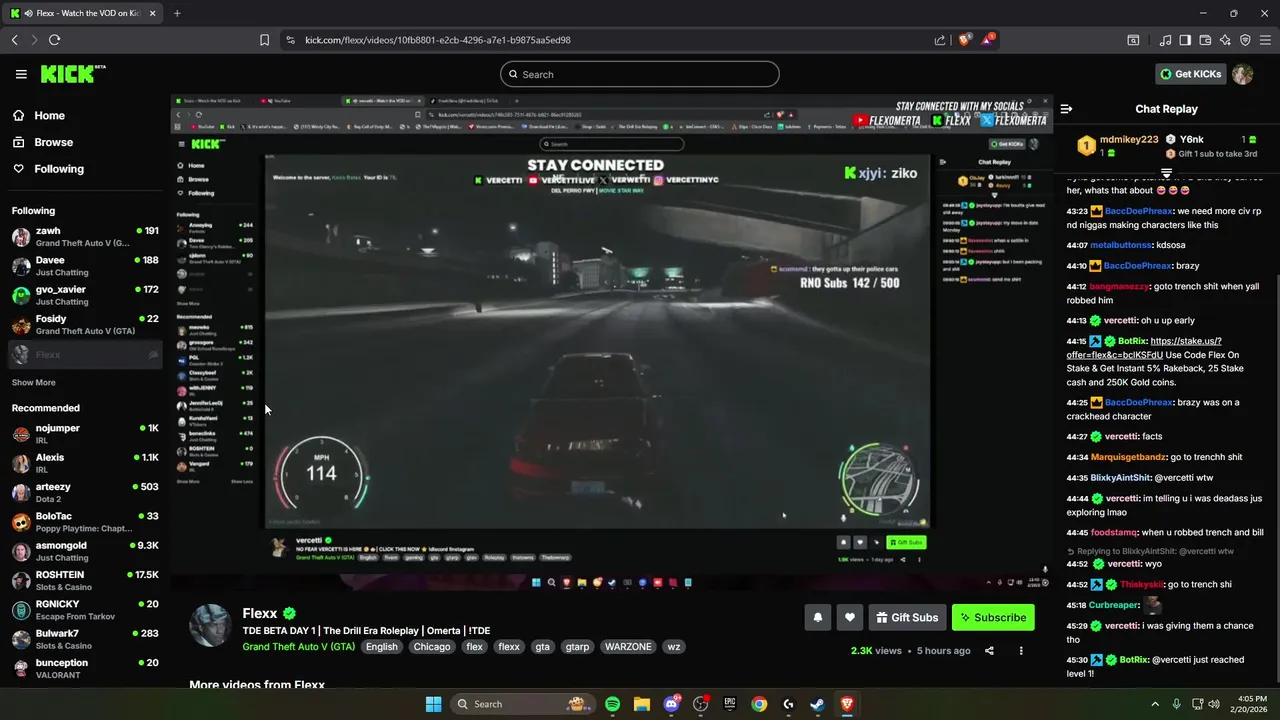Click the tab search icon in toolbar
This screenshot has width=1280, height=720.
click(x=1133, y=40)
